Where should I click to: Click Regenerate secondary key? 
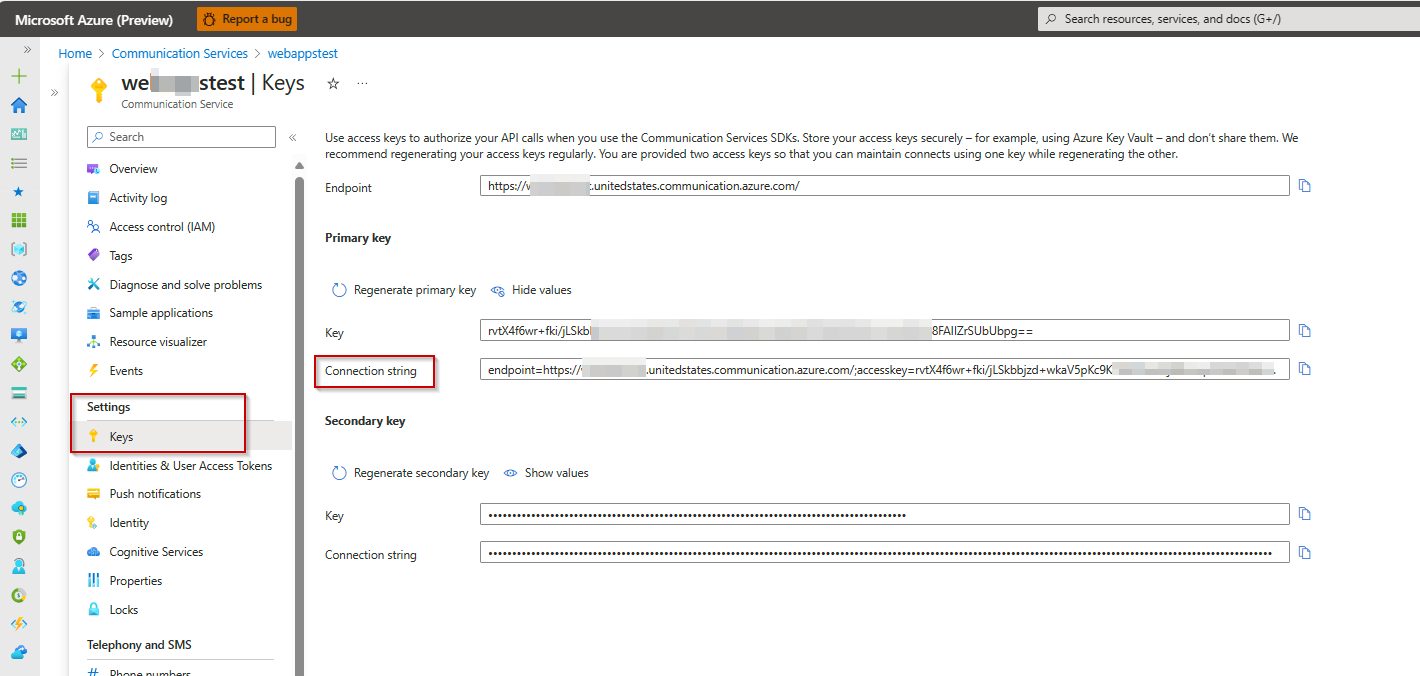point(410,473)
